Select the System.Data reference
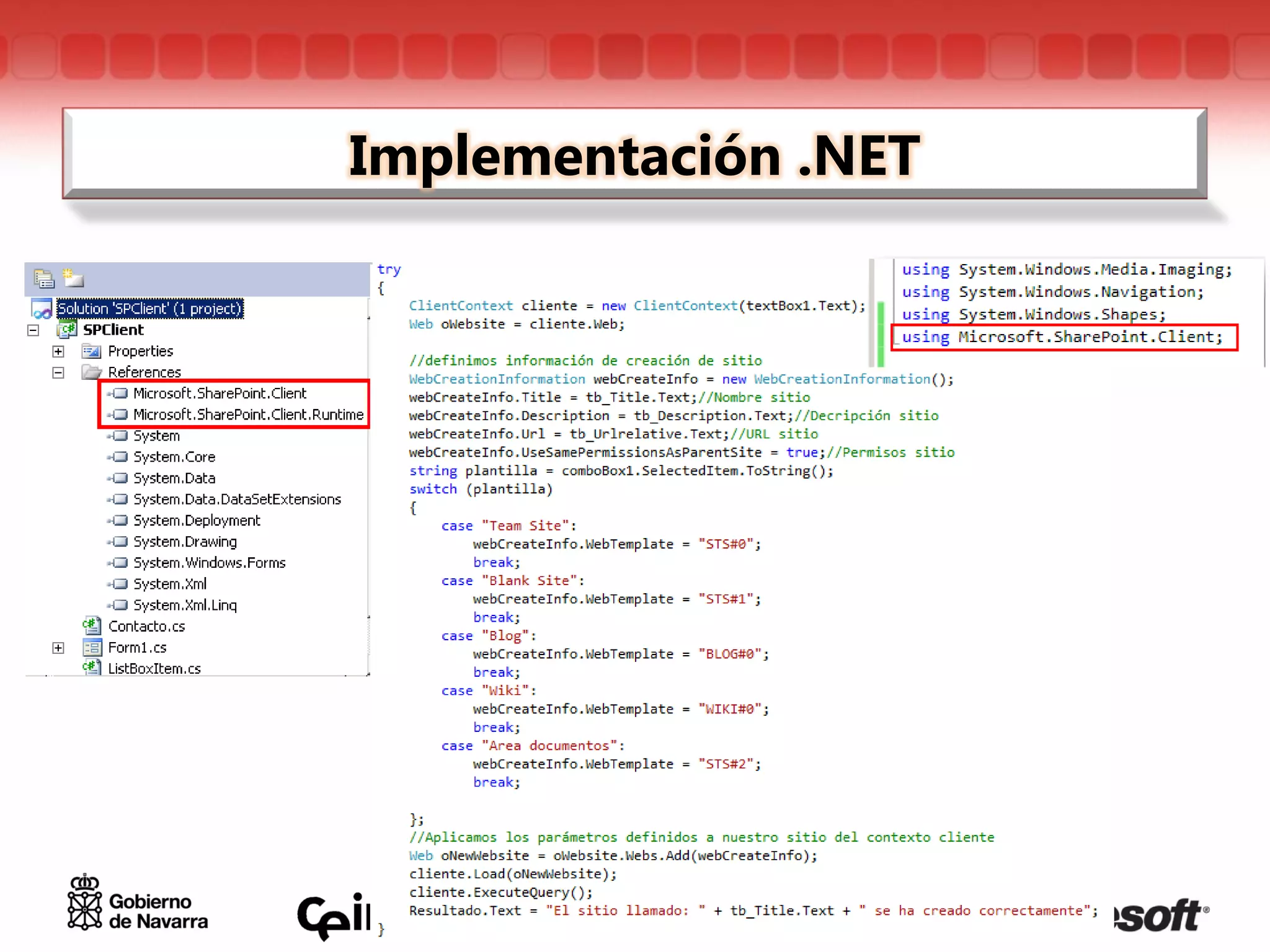 tap(174, 478)
